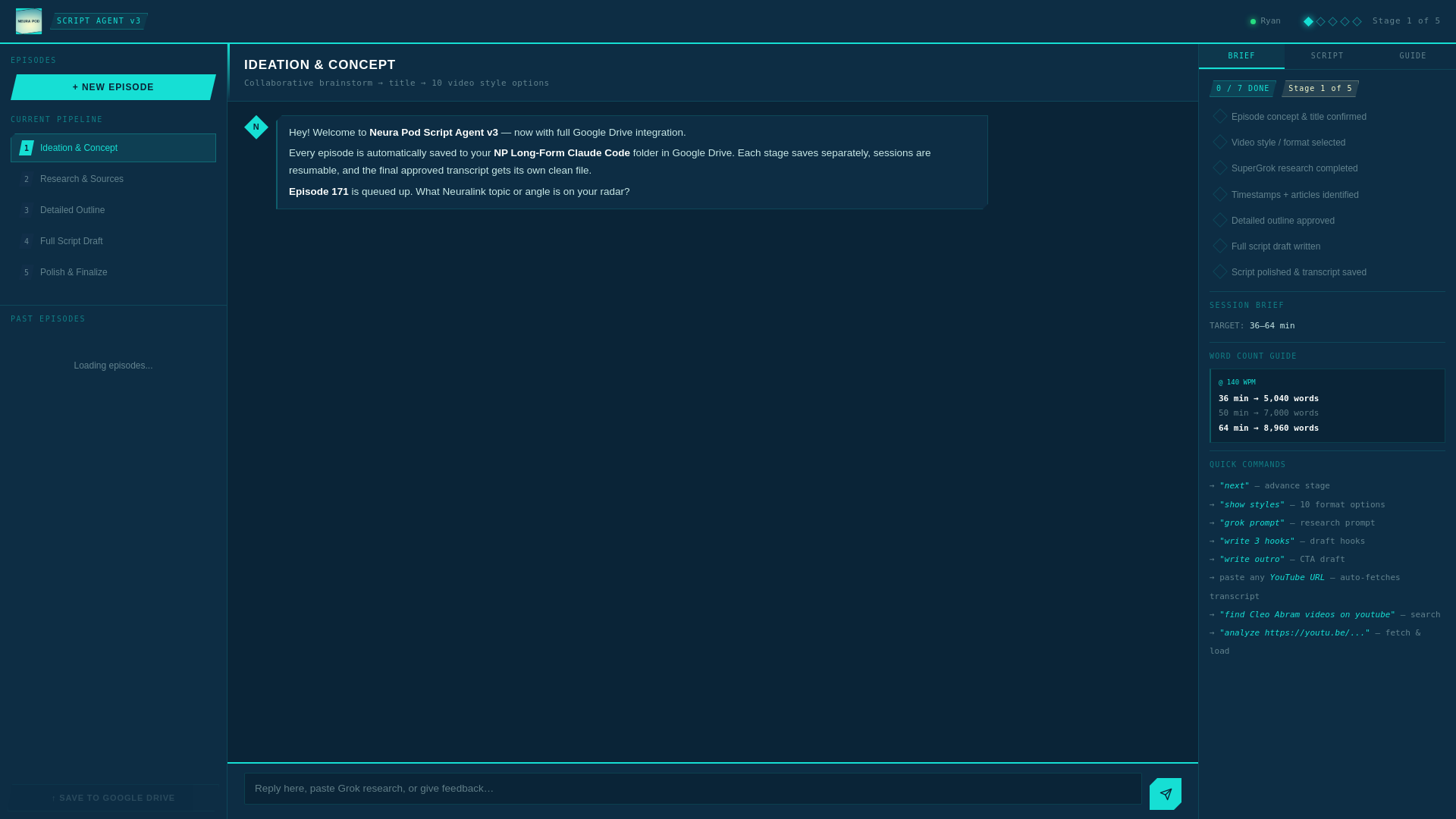Check 'Script polished & transcript saved' diamond
1456x819 pixels.
coord(1220,271)
